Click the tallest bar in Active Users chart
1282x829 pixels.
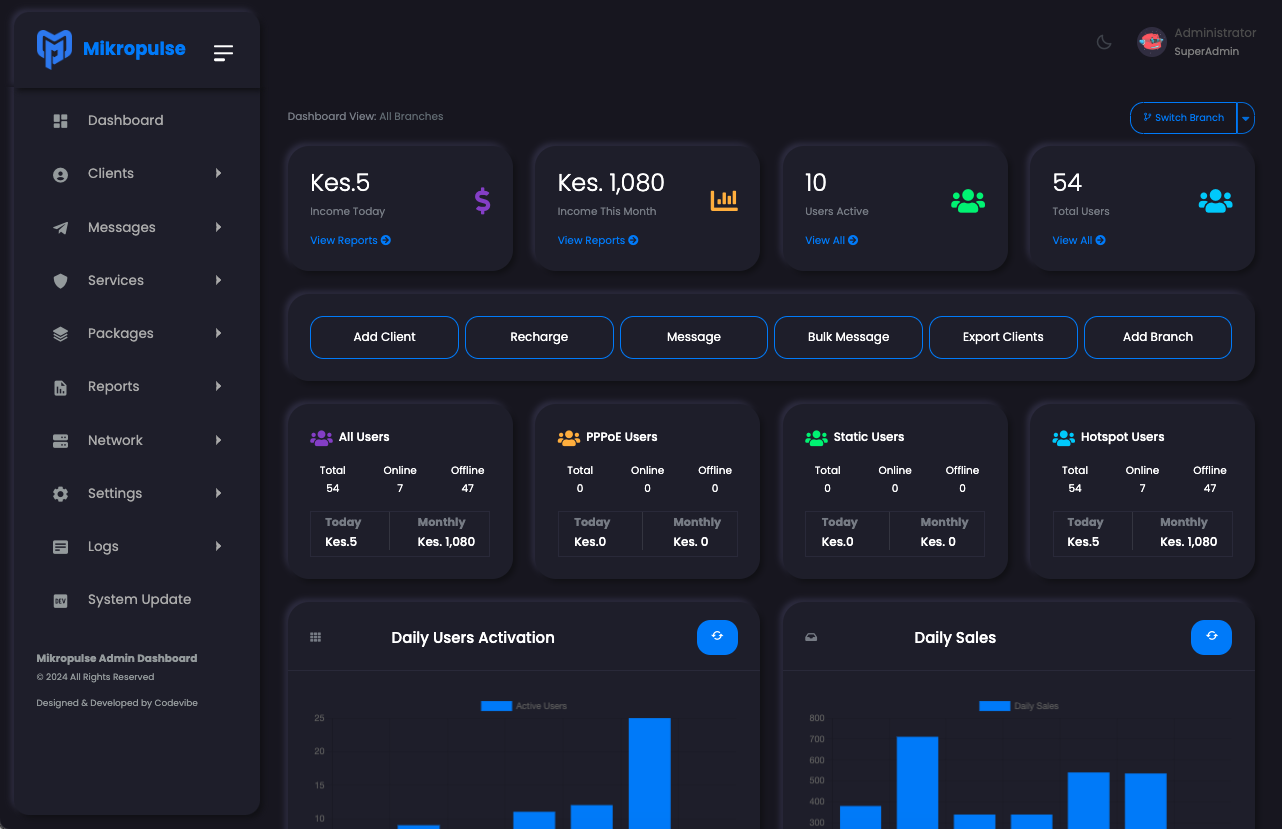[x=650, y=773]
